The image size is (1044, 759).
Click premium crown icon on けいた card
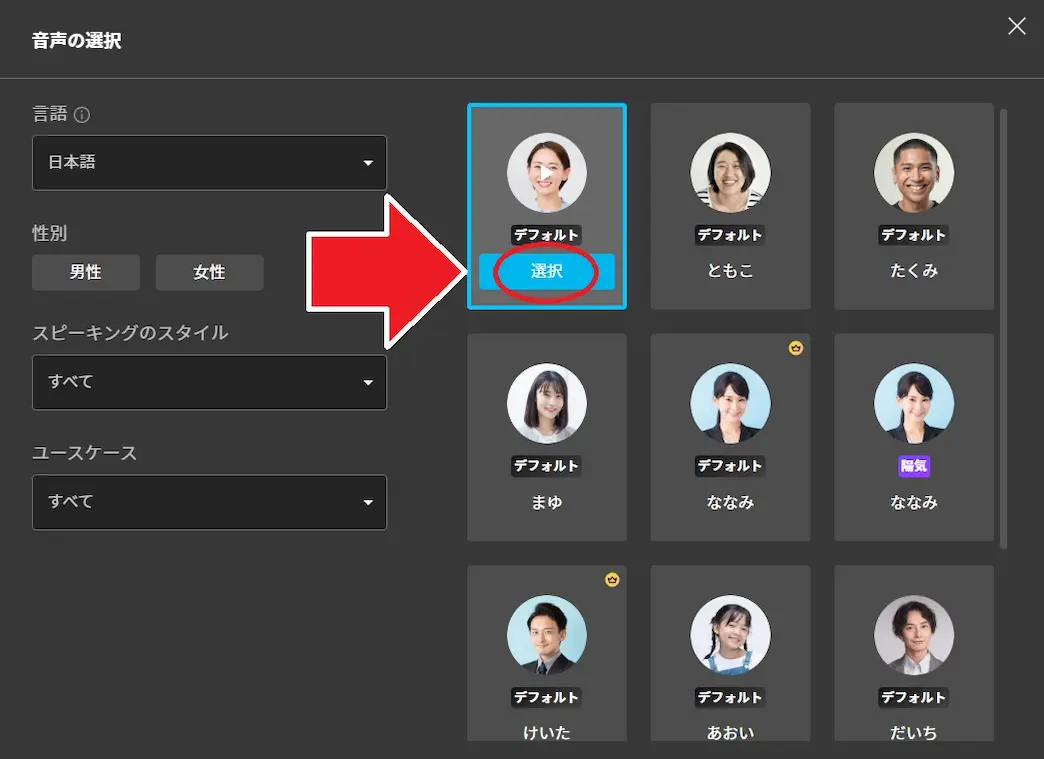tap(612, 580)
